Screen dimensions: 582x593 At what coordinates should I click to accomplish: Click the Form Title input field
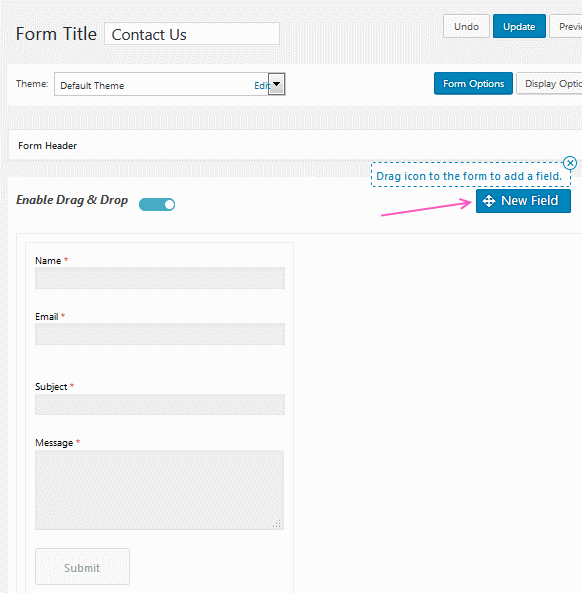point(192,34)
